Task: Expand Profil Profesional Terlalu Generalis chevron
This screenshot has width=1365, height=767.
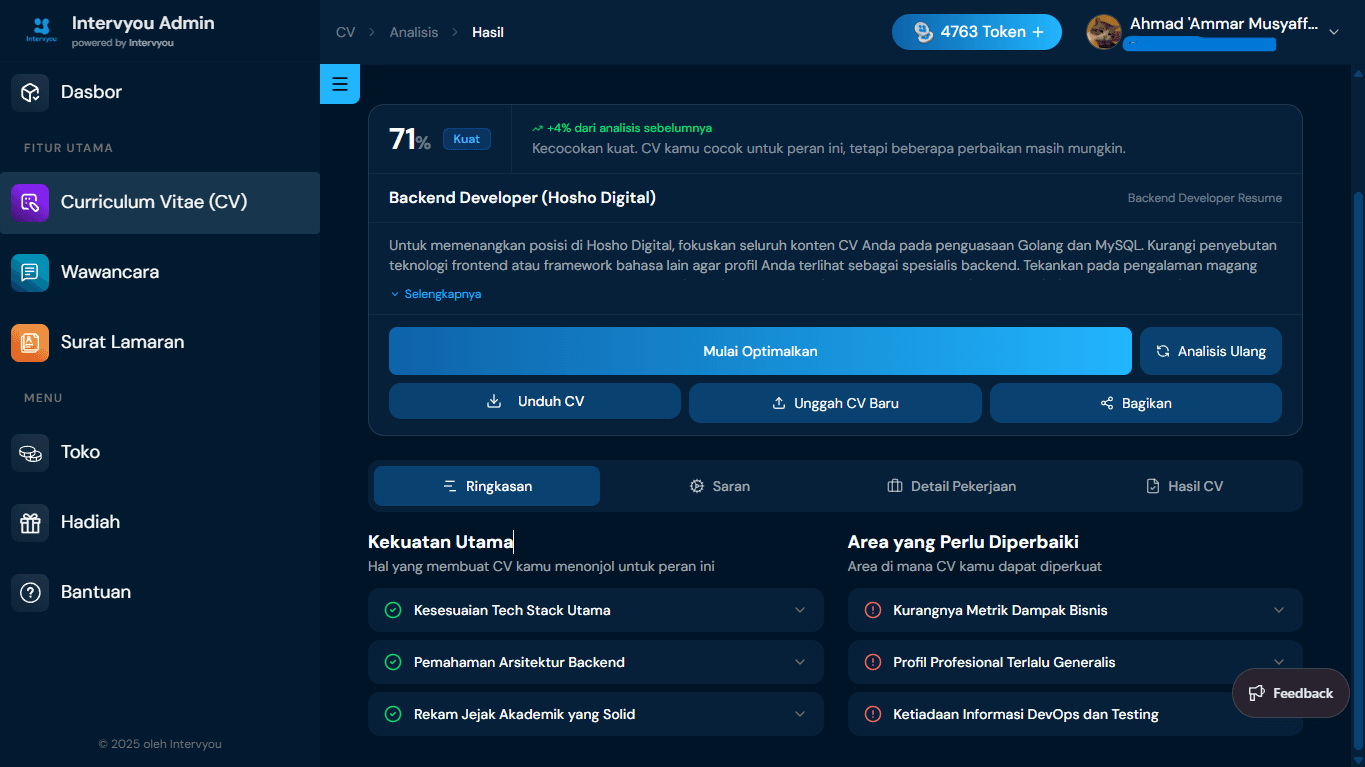Action: pyautogui.click(x=1279, y=661)
